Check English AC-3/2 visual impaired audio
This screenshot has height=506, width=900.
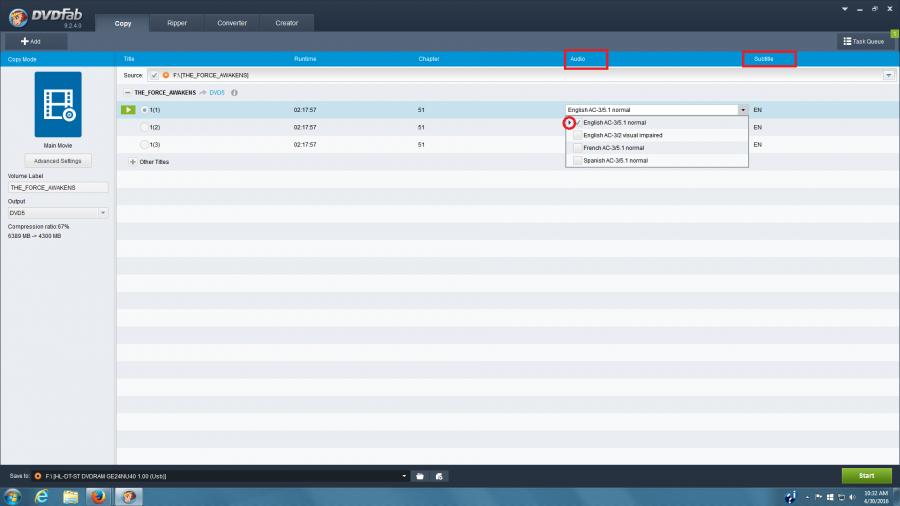point(577,135)
